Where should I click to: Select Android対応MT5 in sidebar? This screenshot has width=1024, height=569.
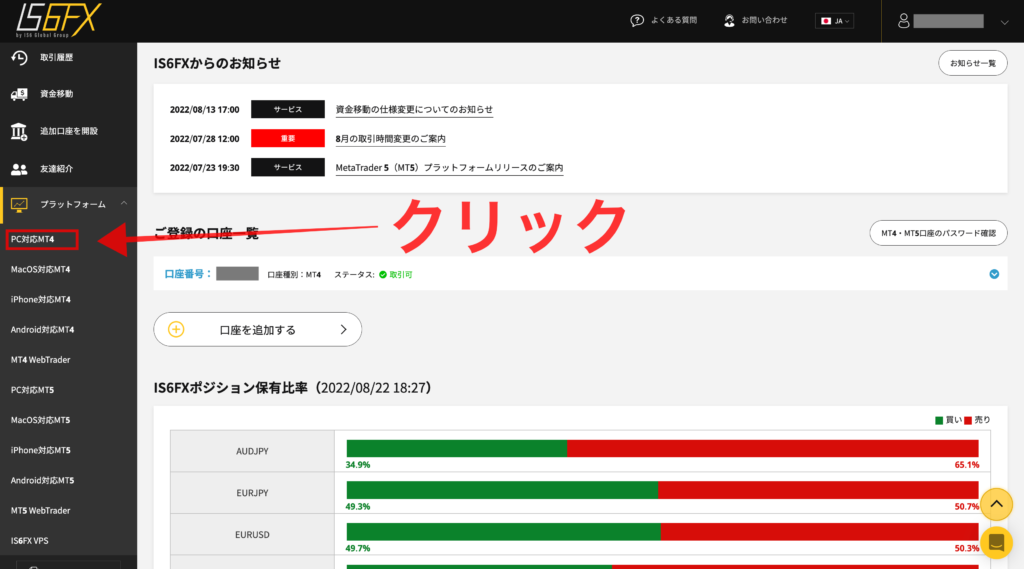coord(42,480)
